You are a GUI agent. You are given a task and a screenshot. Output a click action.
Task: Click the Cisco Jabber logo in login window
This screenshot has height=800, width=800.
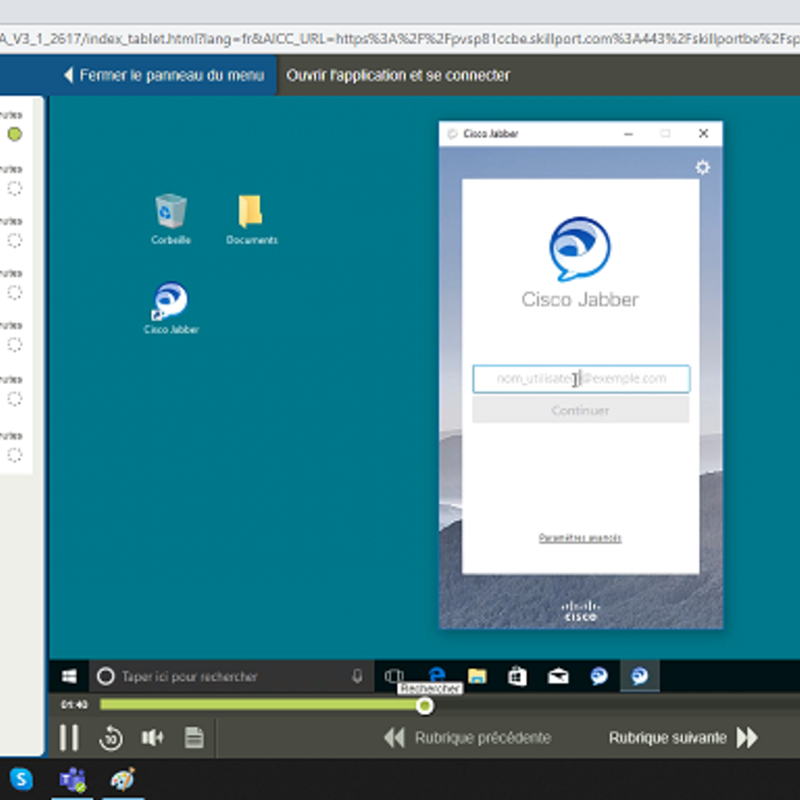click(x=580, y=248)
